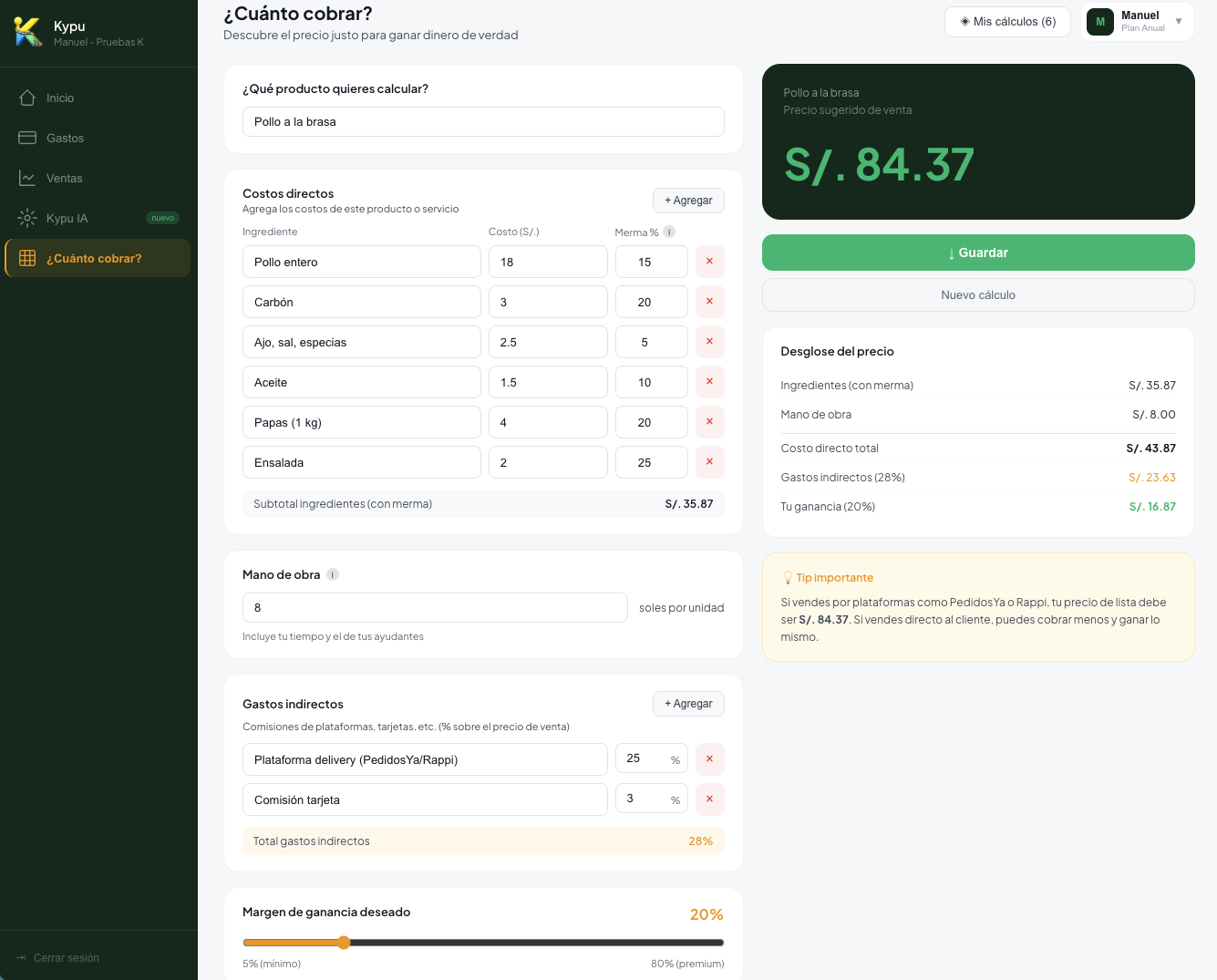The image size is (1217, 980).
Task: Click the suggested price S/. 84.37
Action: coord(880,165)
